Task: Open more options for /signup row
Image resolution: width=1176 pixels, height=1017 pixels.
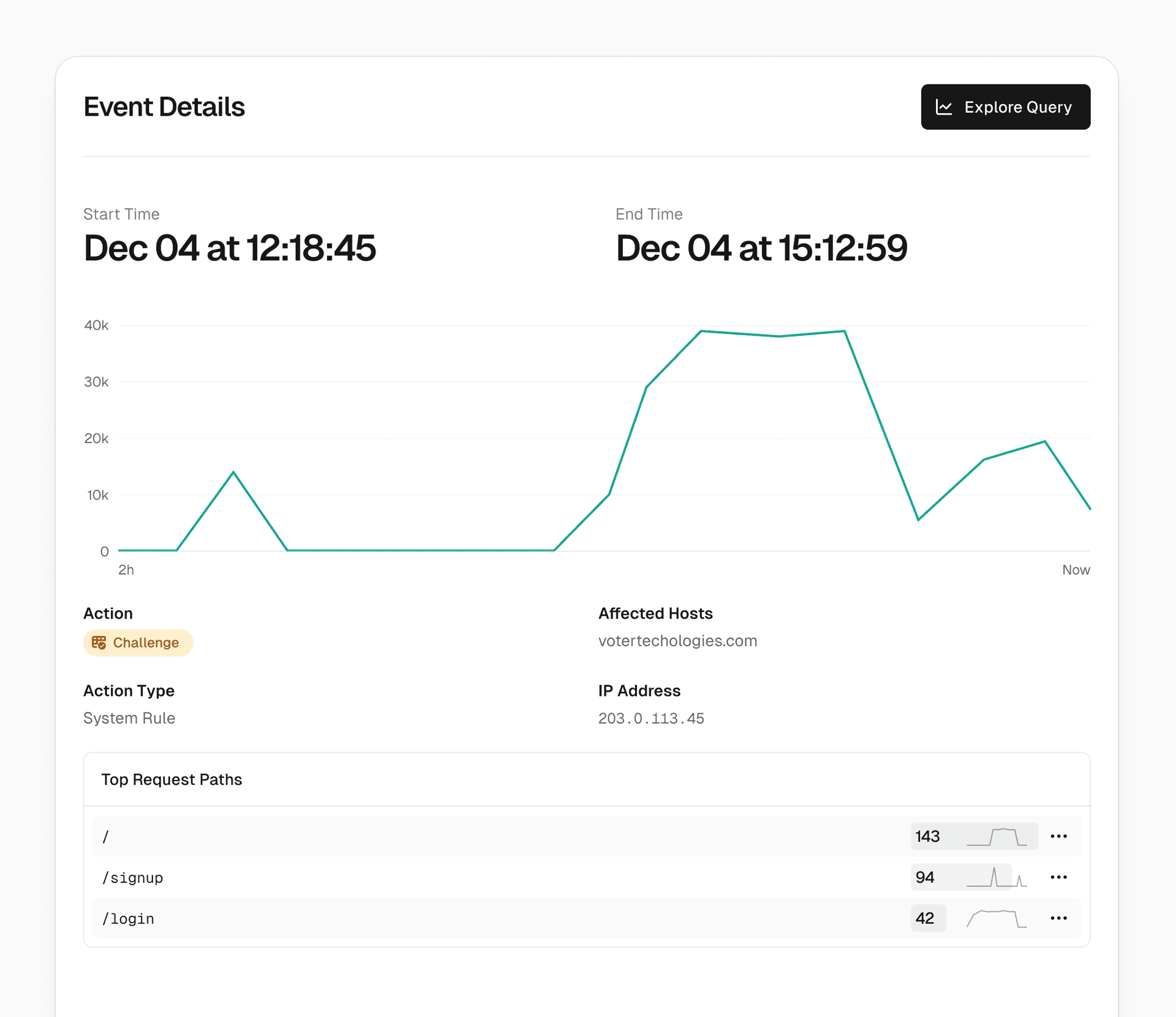Action: (1058, 877)
